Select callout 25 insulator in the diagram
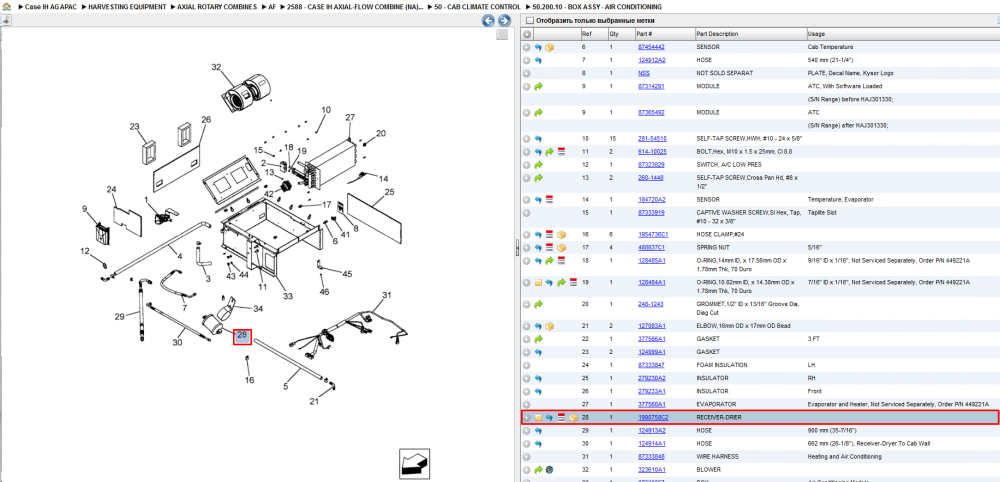The image size is (1000, 482). click(390, 191)
